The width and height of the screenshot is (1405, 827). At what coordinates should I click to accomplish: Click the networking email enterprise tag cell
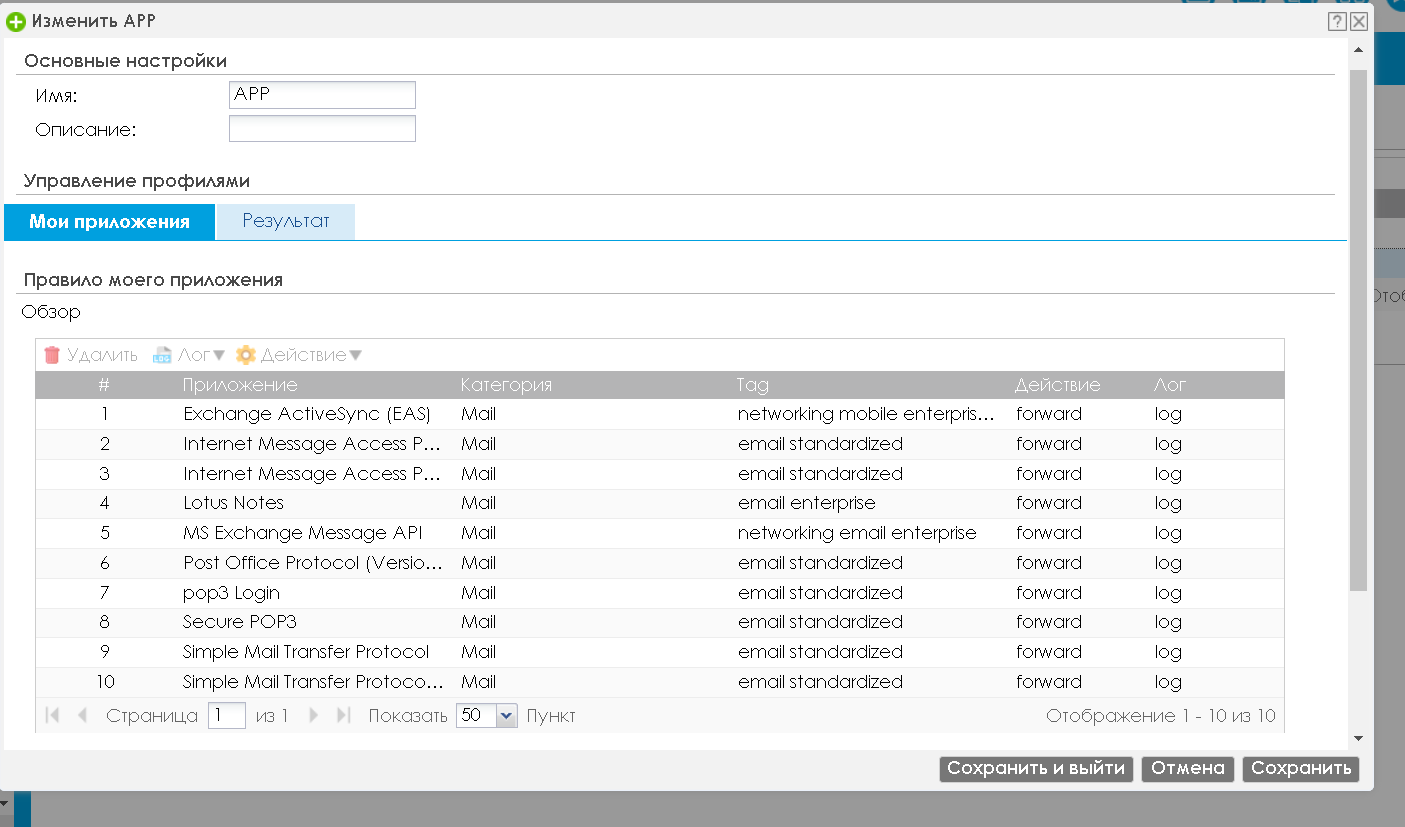(x=857, y=533)
